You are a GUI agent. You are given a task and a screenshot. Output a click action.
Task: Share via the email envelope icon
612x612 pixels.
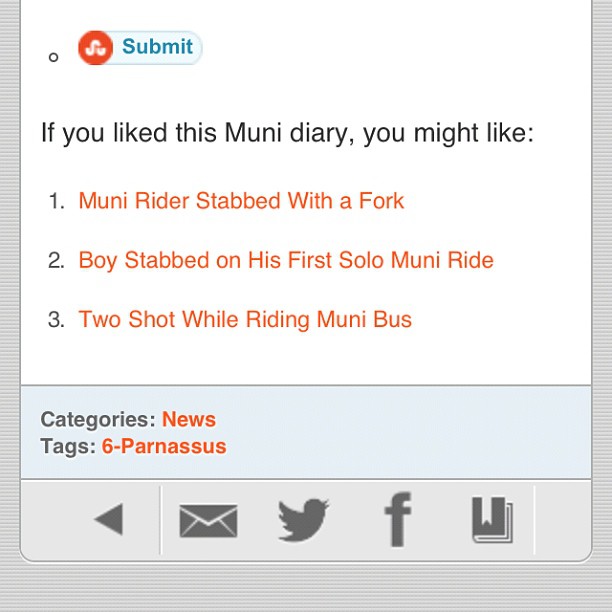tap(208, 520)
